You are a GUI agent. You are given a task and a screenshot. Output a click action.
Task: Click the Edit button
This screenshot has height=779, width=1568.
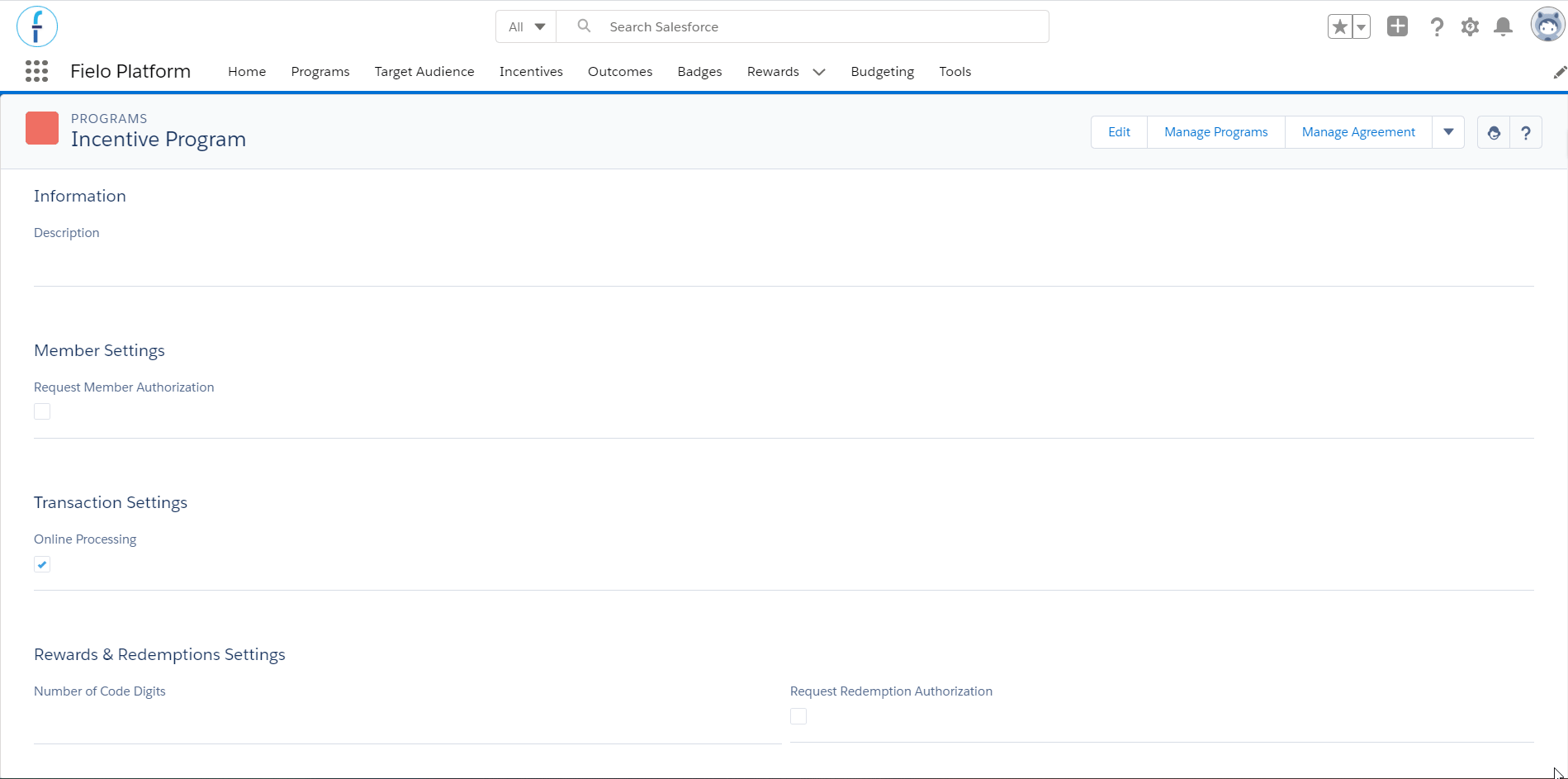pos(1119,132)
